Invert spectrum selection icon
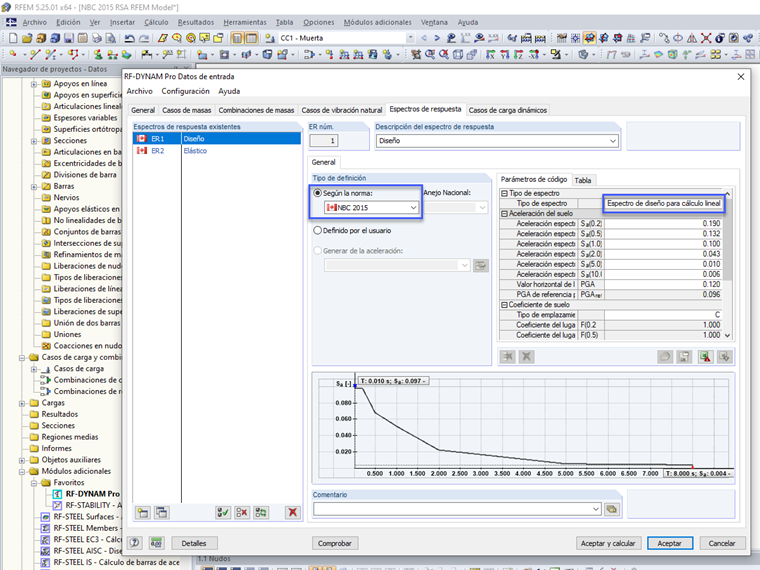 tap(261, 512)
